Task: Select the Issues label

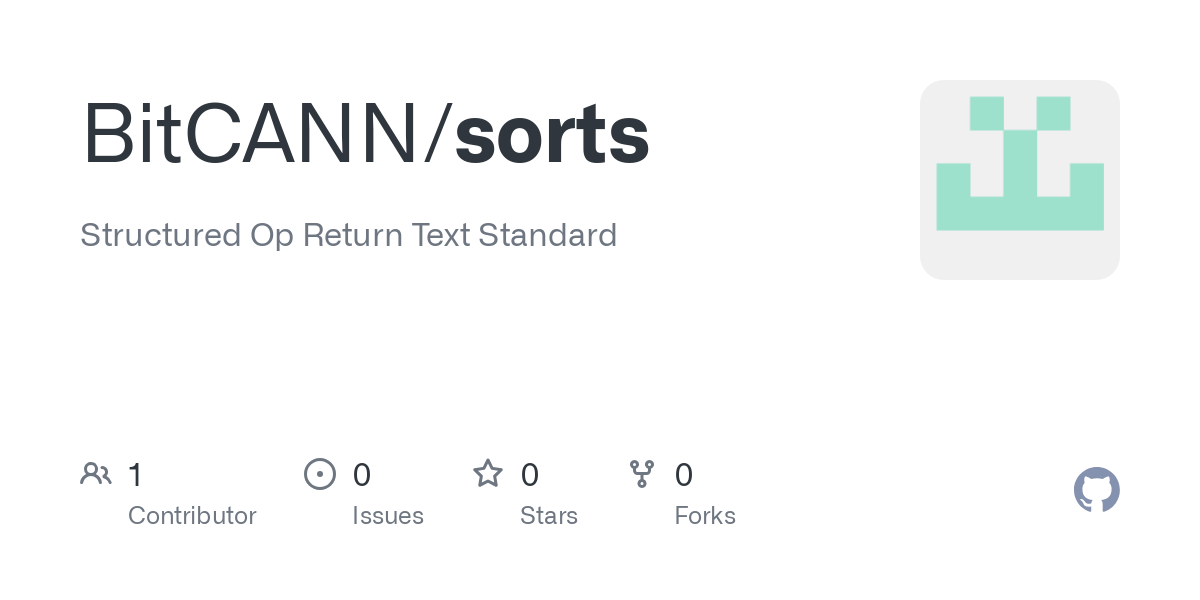Action: point(388,516)
